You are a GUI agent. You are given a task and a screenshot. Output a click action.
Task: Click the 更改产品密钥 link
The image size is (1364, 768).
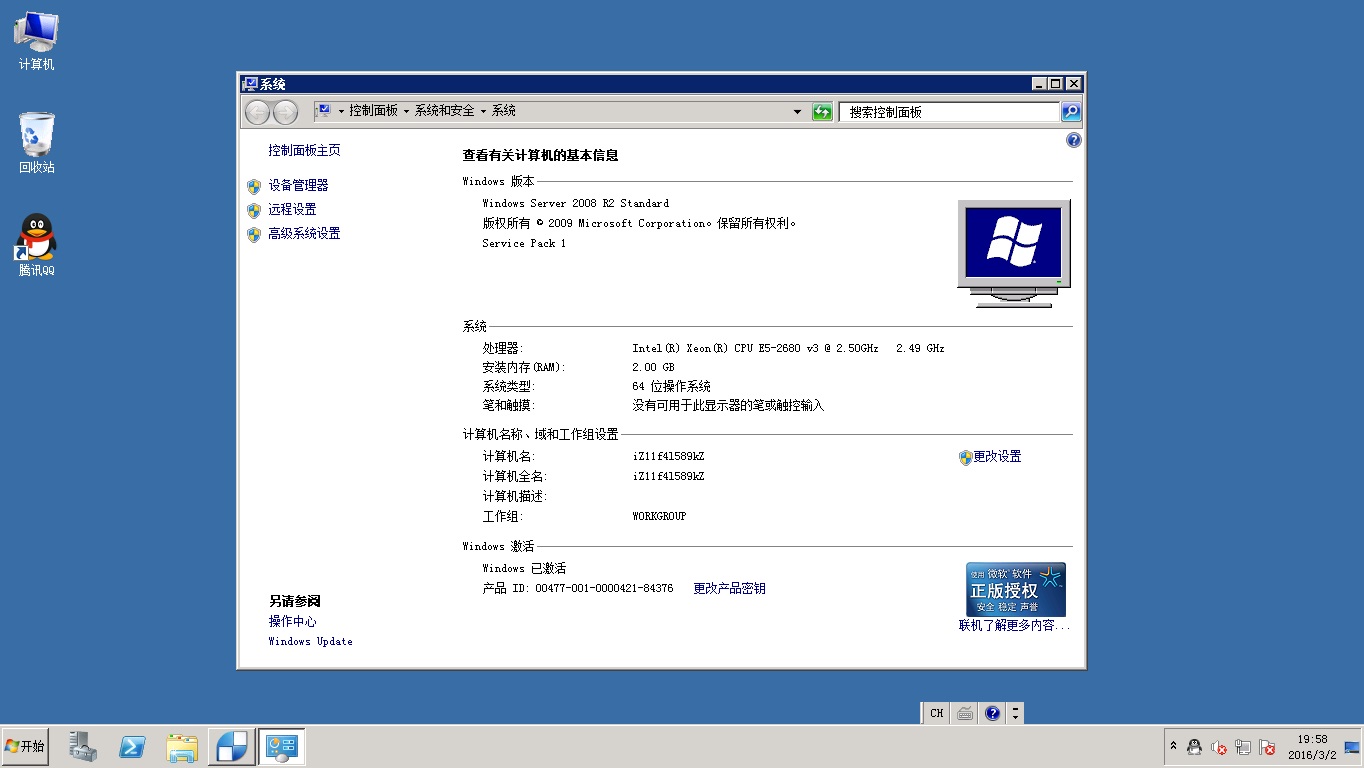click(x=729, y=588)
